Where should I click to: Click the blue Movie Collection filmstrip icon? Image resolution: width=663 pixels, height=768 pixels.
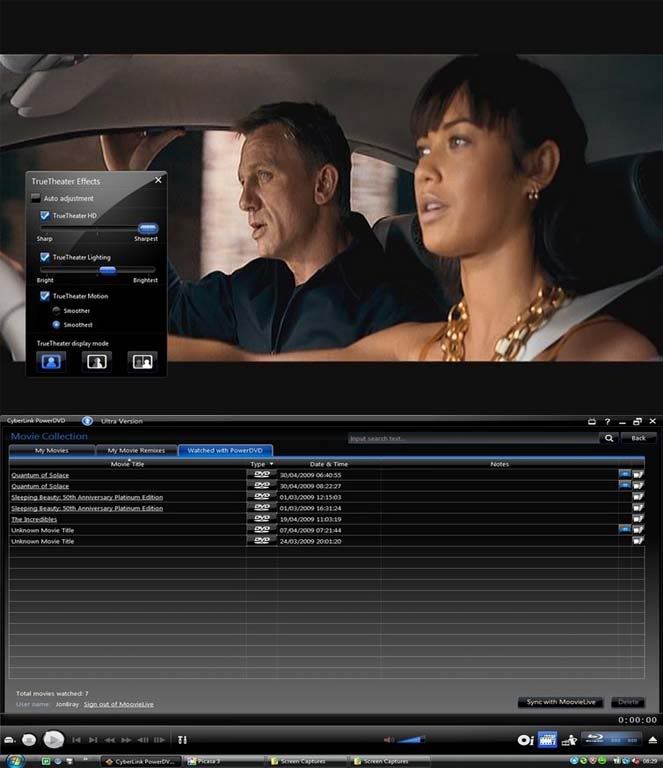tap(547, 740)
